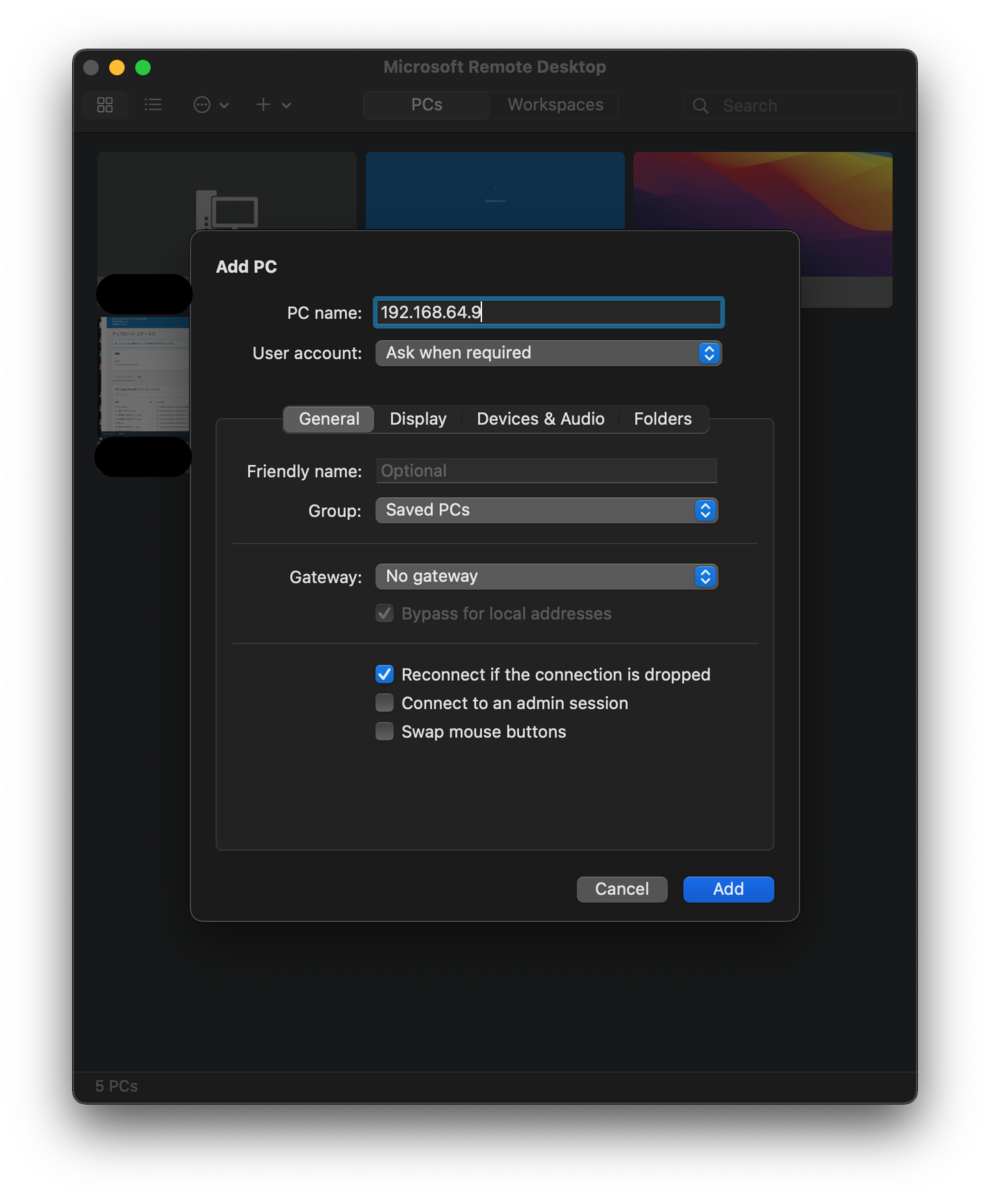Focus the Search field in main window
990x1200 pixels.
[x=792, y=106]
